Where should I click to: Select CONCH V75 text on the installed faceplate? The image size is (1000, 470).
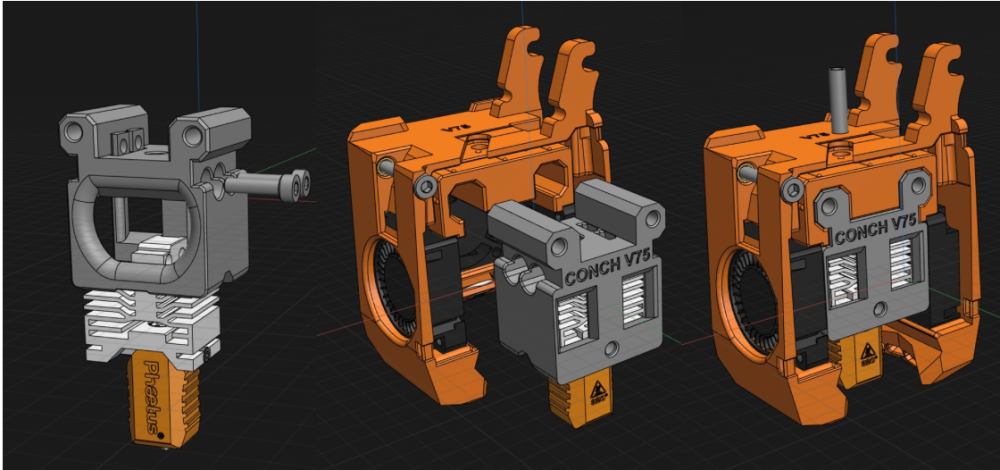coord(876,230)
